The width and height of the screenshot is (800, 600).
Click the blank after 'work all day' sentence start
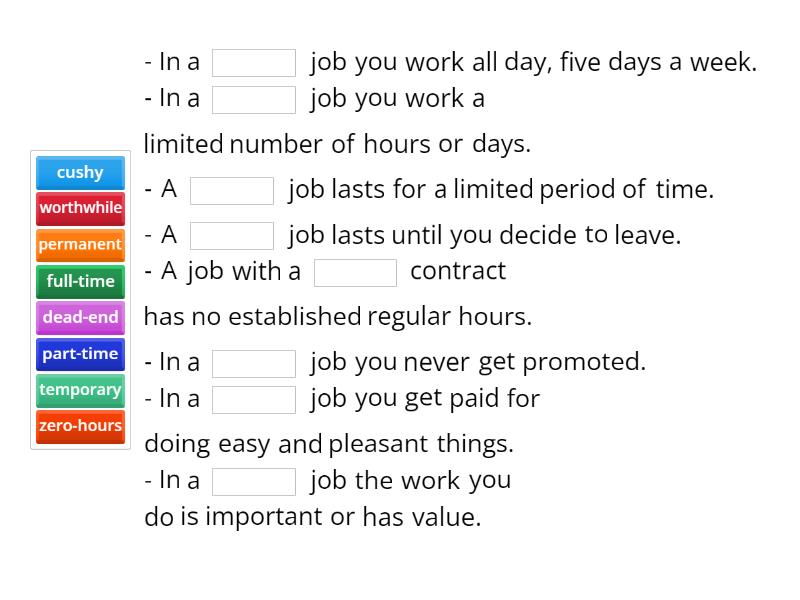pos(254,62)
